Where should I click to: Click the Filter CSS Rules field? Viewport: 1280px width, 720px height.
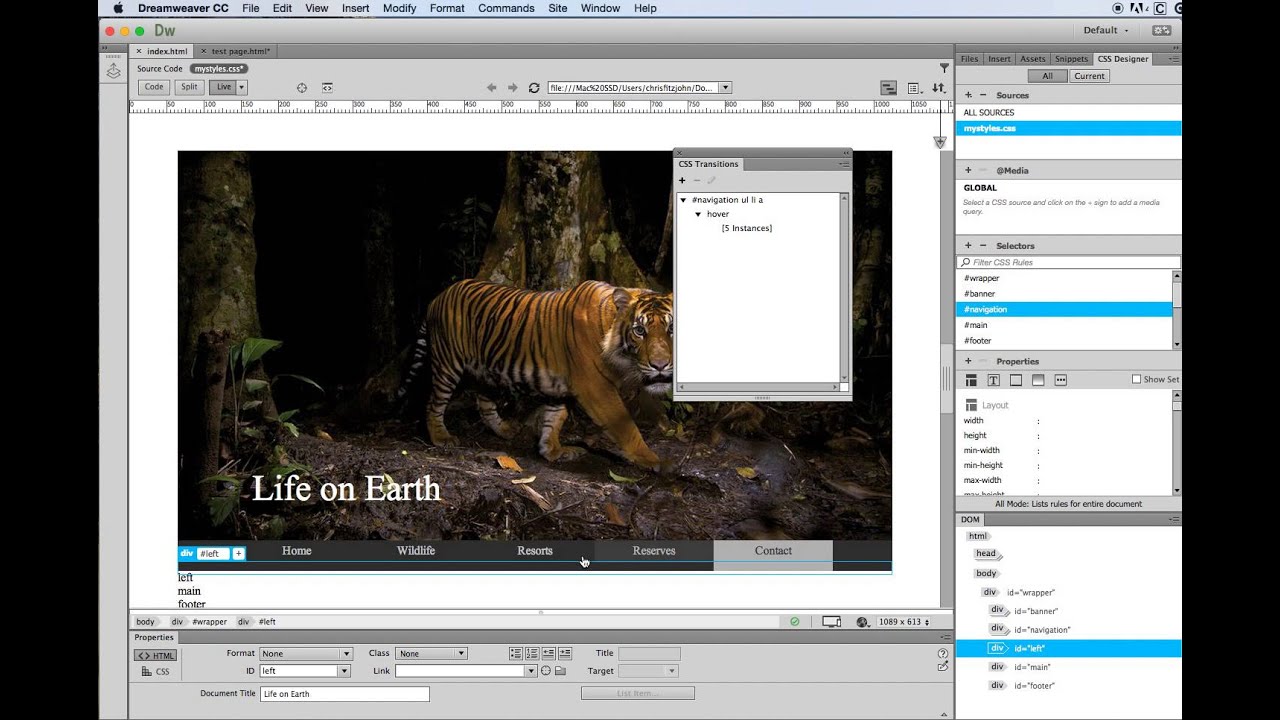1069,262
